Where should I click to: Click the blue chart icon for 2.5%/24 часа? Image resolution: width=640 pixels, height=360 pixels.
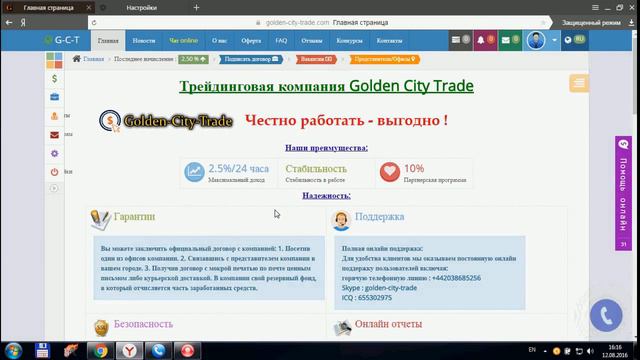point(194,172)
